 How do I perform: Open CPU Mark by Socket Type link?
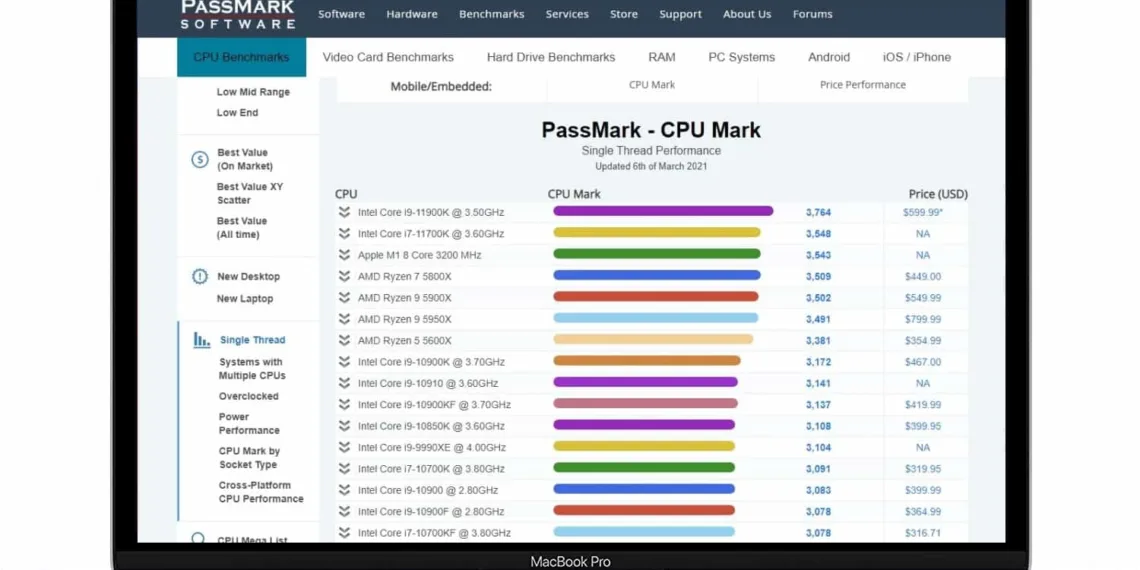click(249, 457)
